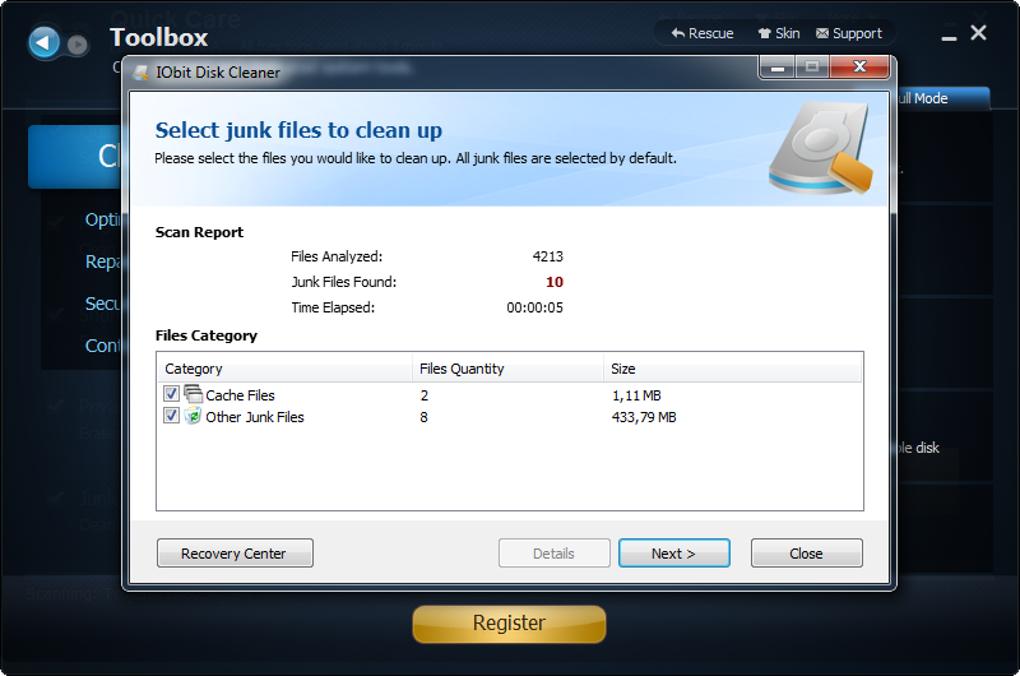Screen dimensions: 1020x676
Task: Uncheck the Other Junk Files checkbox
Action: [x=171, y=416]
